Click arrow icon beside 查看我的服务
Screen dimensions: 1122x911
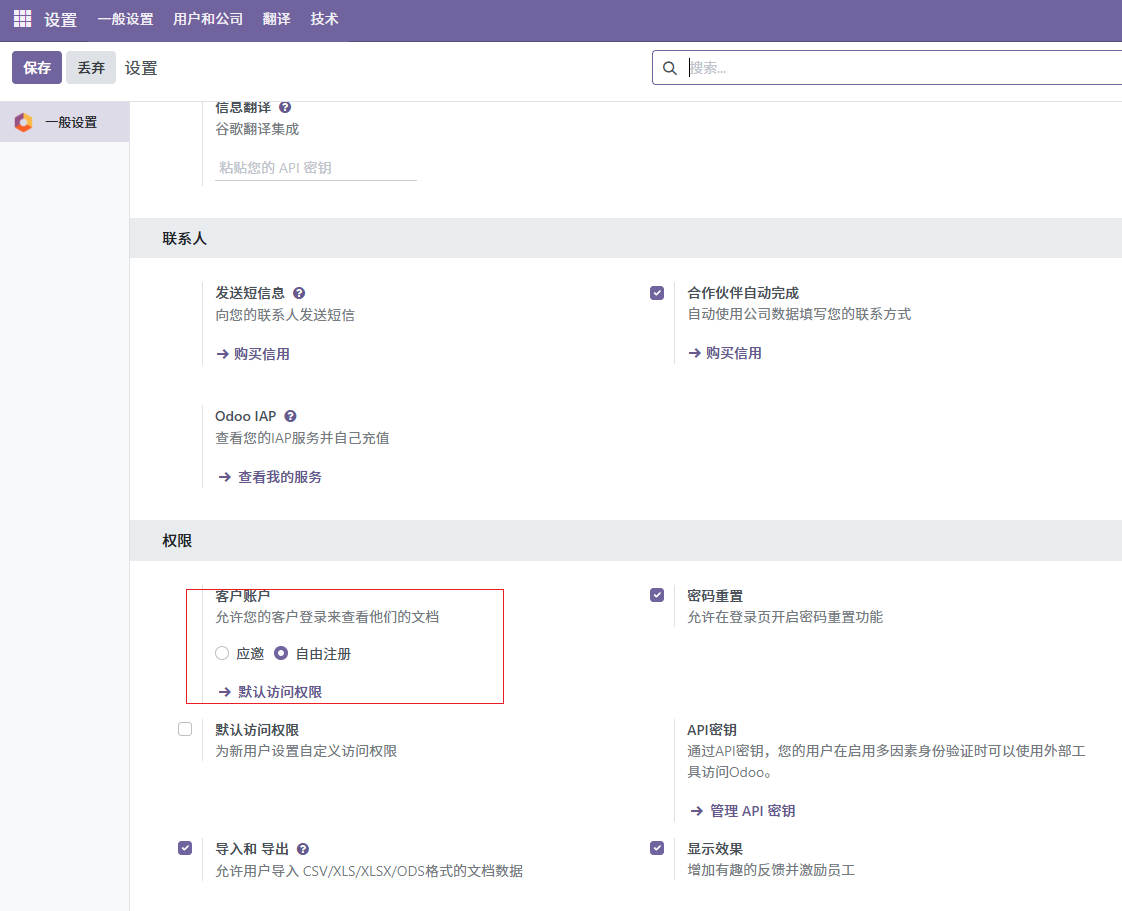pyautogui.click(x=224, y=478)
